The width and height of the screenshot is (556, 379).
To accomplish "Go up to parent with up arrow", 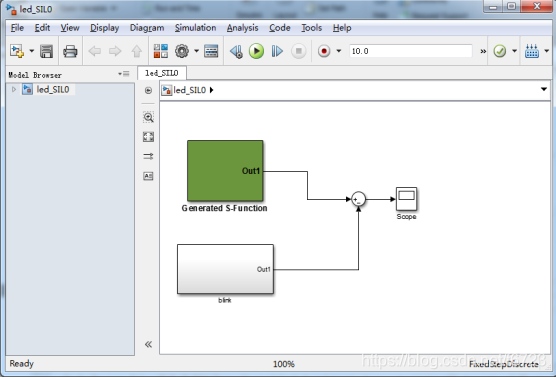I will click(137, 51).
